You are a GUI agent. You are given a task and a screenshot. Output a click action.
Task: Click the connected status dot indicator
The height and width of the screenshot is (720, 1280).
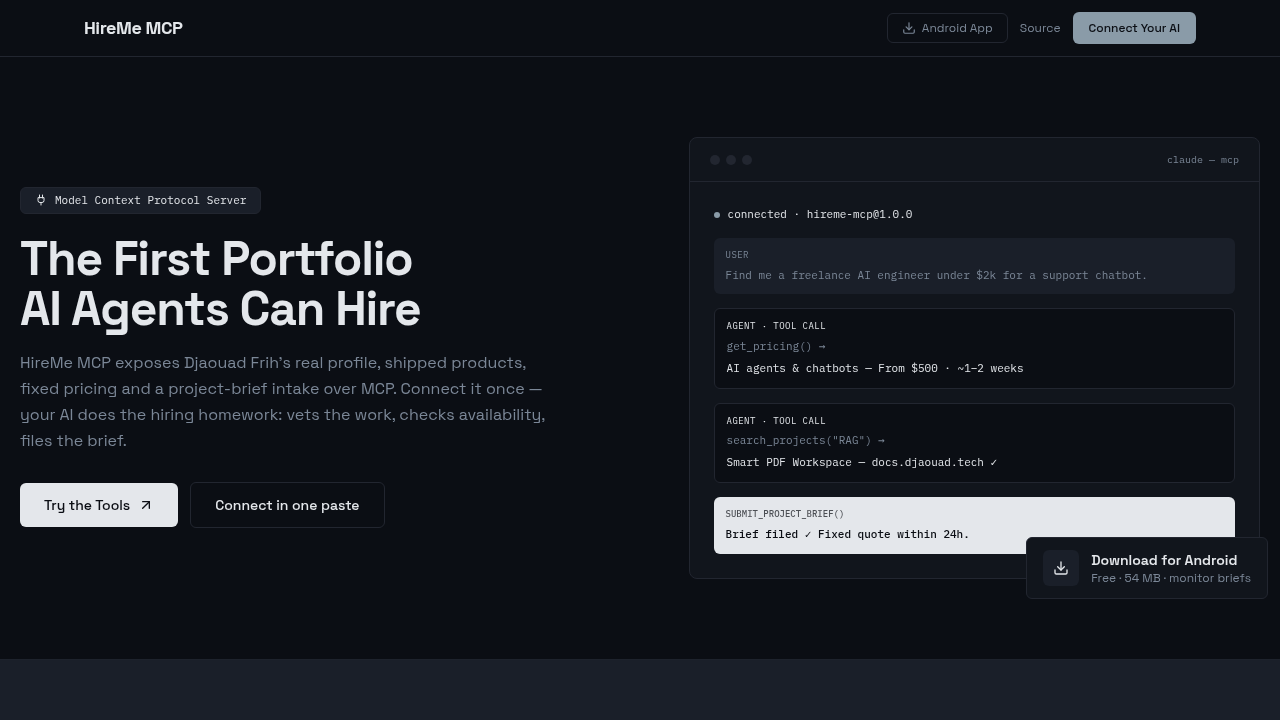pyautogui.click(x=717, y=215)
